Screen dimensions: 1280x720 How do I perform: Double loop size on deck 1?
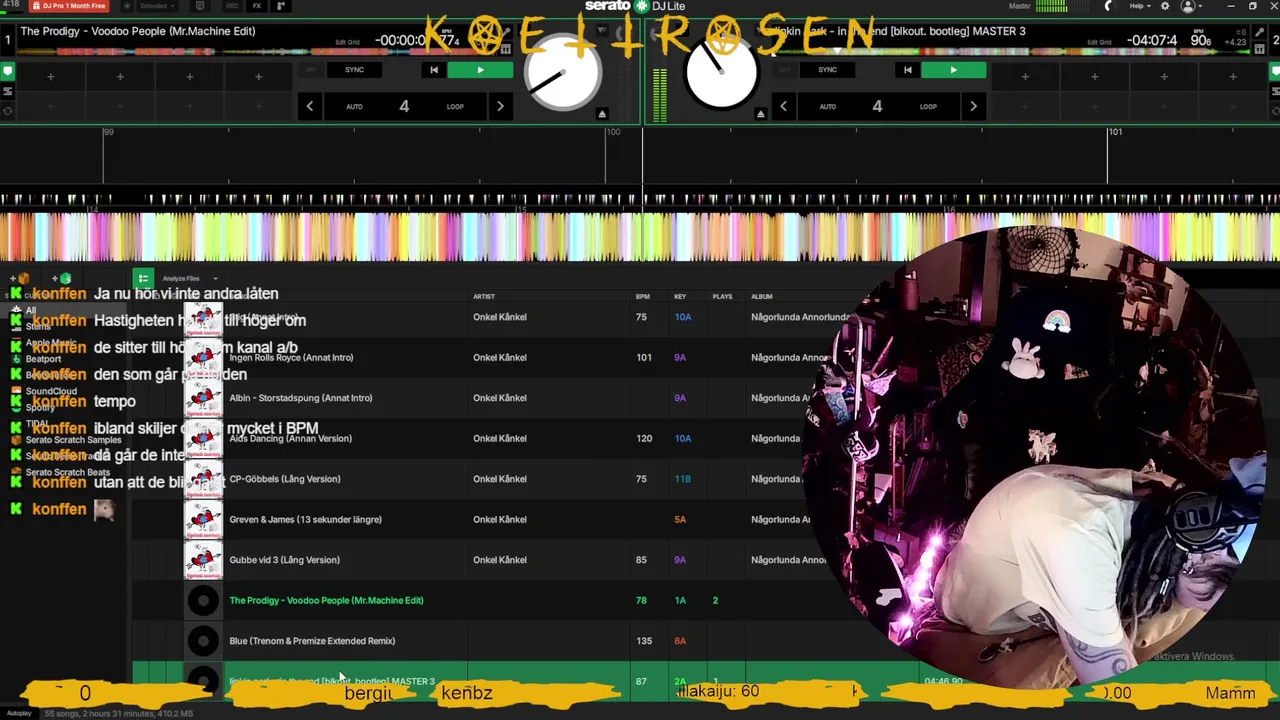coord(500,106)
